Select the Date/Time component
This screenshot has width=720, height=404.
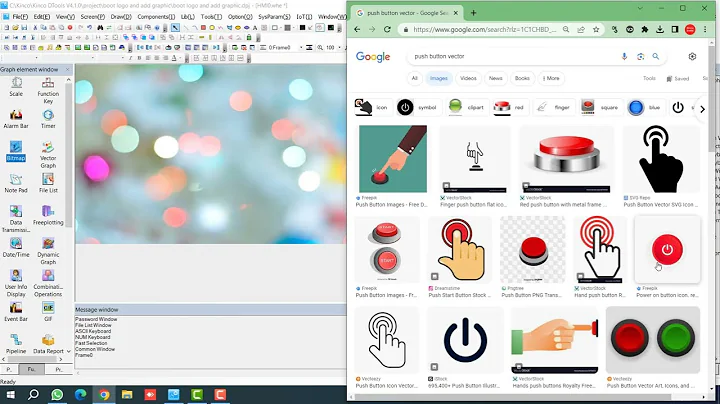coord(16,247)
